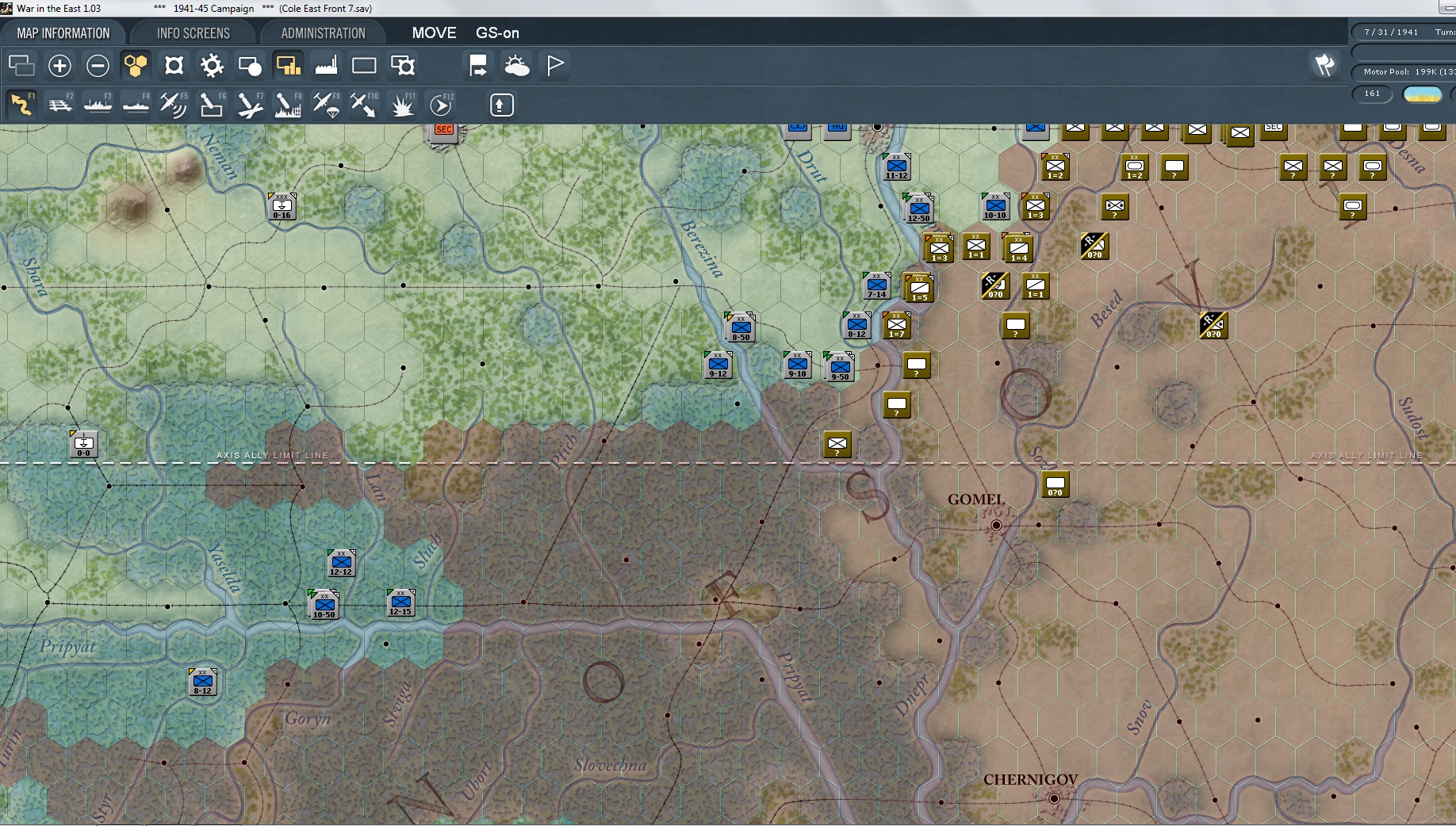
Task: Click the build-up arrow button
Action: (501, 105)
